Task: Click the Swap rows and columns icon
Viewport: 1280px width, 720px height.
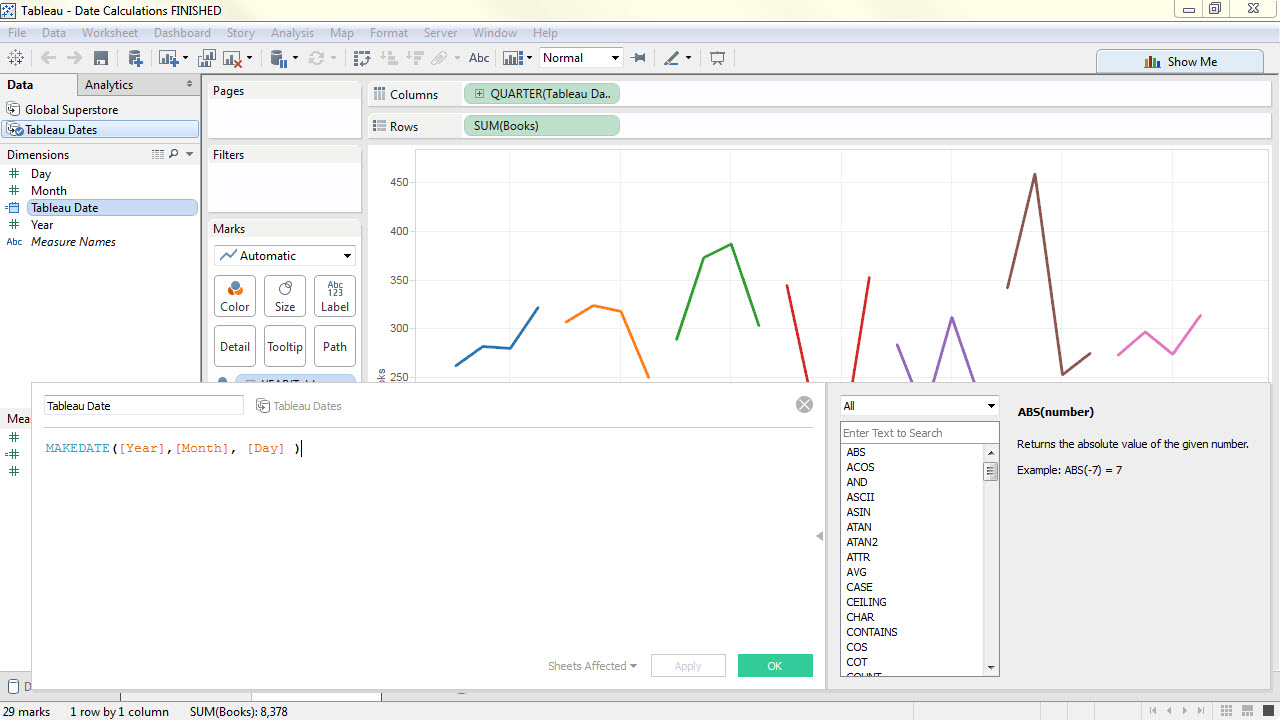Action: [362, 58]
